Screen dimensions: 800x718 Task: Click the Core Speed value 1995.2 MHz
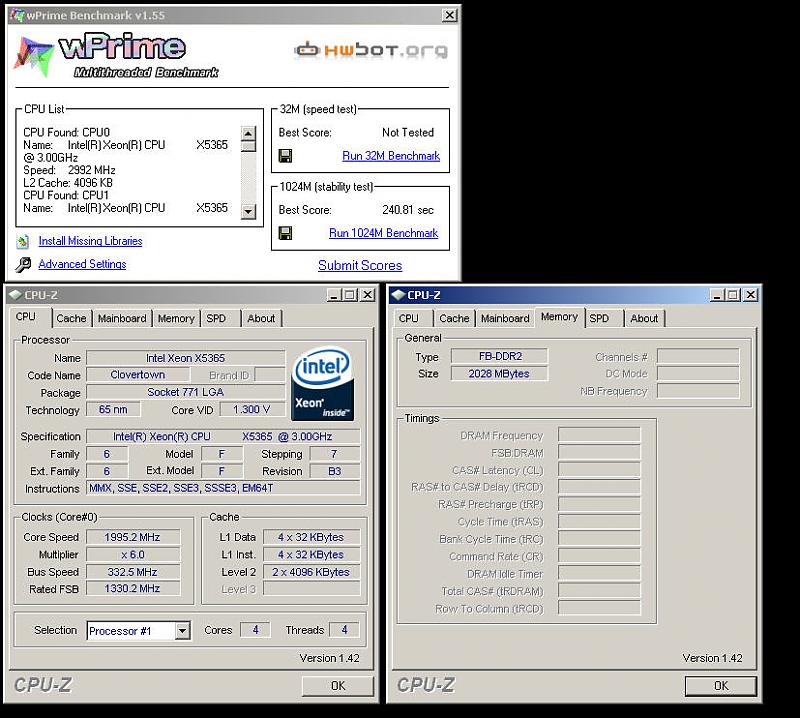pos(133,537)
